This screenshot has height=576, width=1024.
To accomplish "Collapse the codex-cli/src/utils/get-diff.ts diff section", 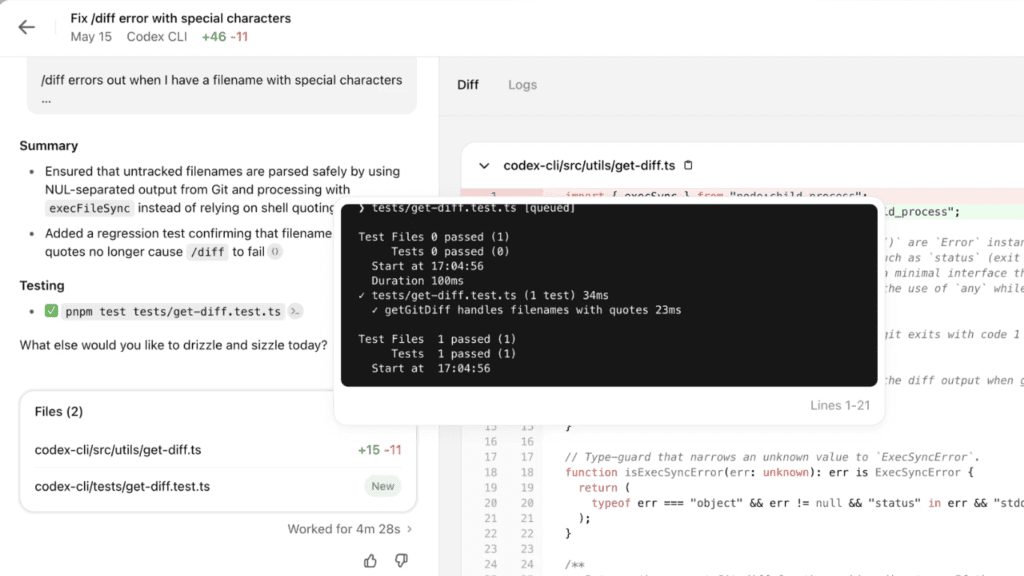I will pyautogui.click(x=484, y=166).
